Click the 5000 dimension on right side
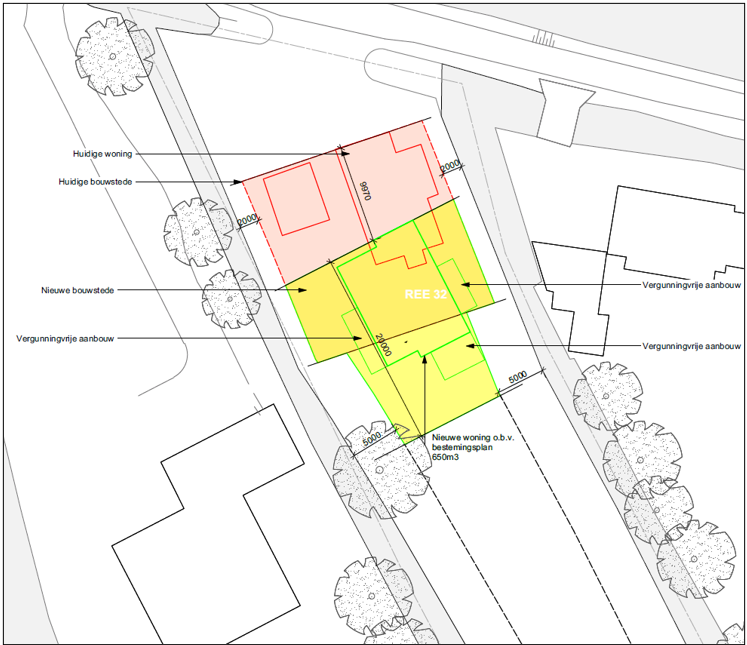 (x=518, y=377)
